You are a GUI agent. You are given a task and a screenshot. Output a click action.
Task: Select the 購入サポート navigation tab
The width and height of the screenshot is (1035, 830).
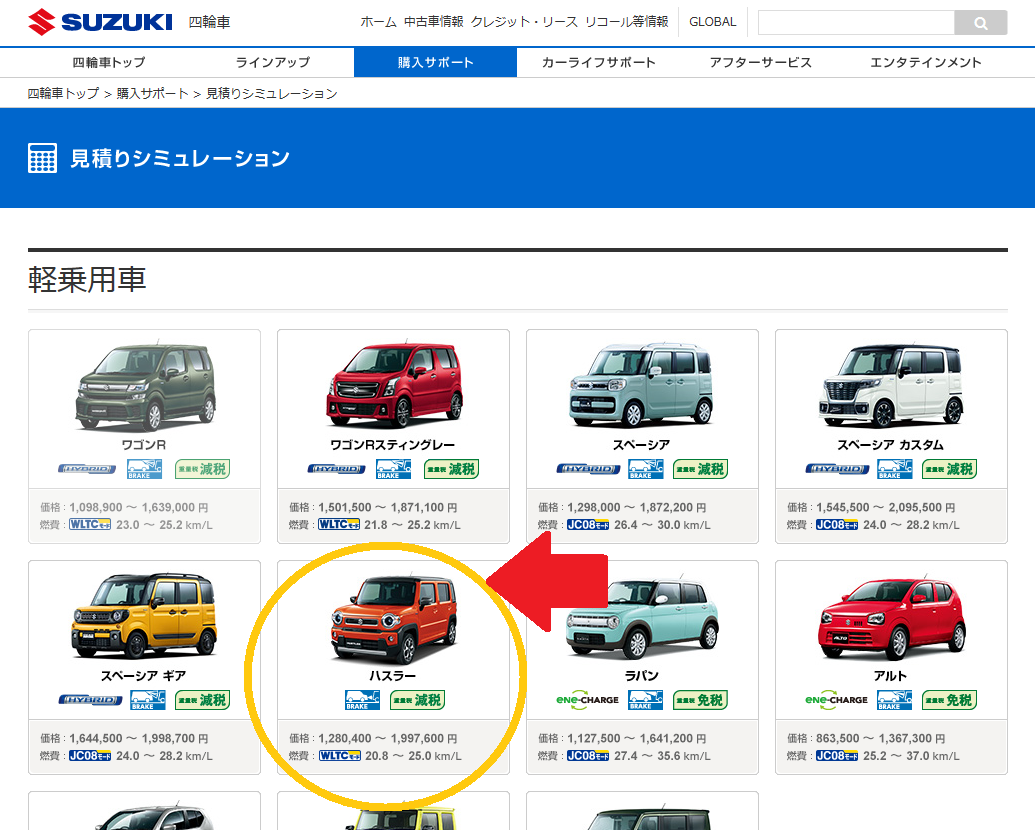click(436, 63)
